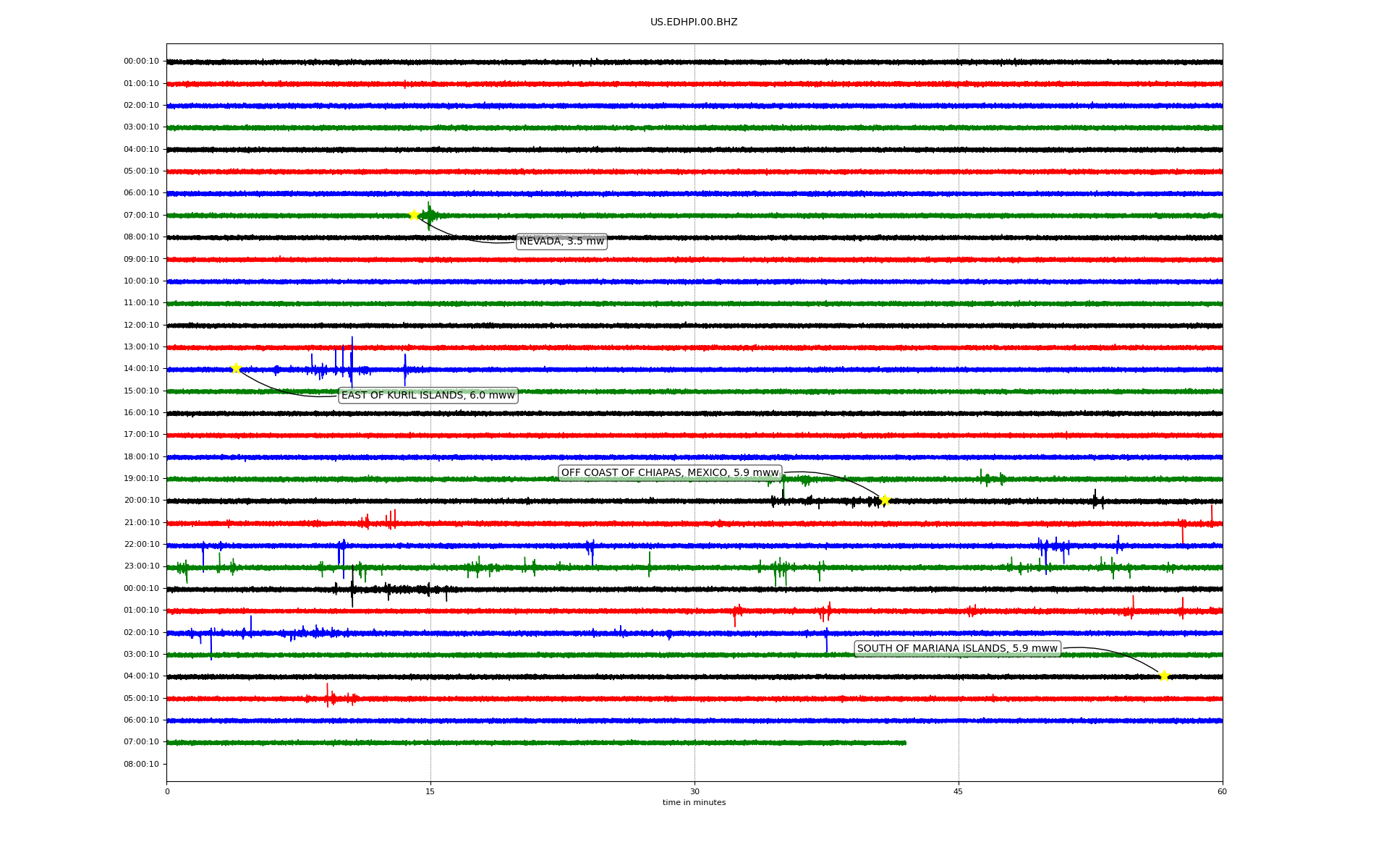1389x868 pixels.
Task: Click the yellow star marker for the Nevada event
Action: [x=414, y=215]
